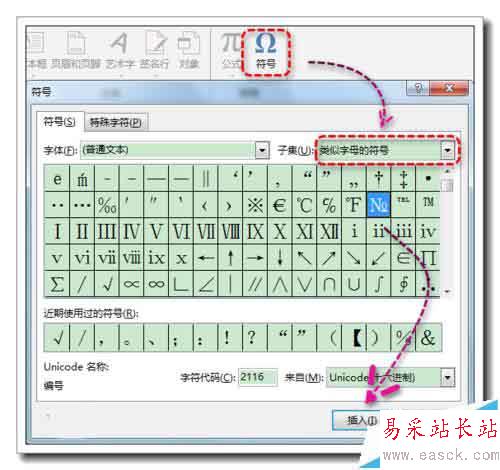Select the right arrow → symbol
Screen dimensions: 500x470
(x=255, y=257)
